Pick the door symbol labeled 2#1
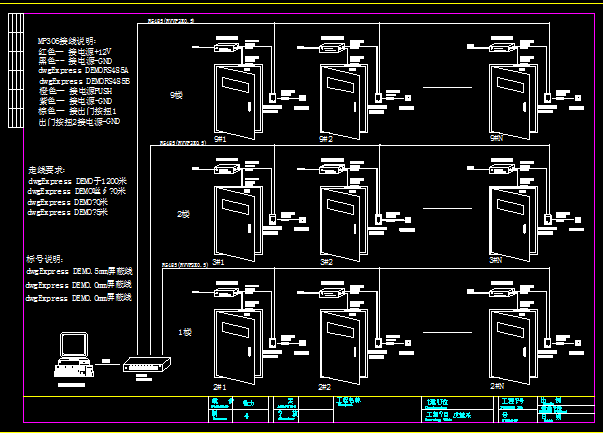The width and height of the screenshot is (603, 433). pyautogui.click(x=238, y=347)
